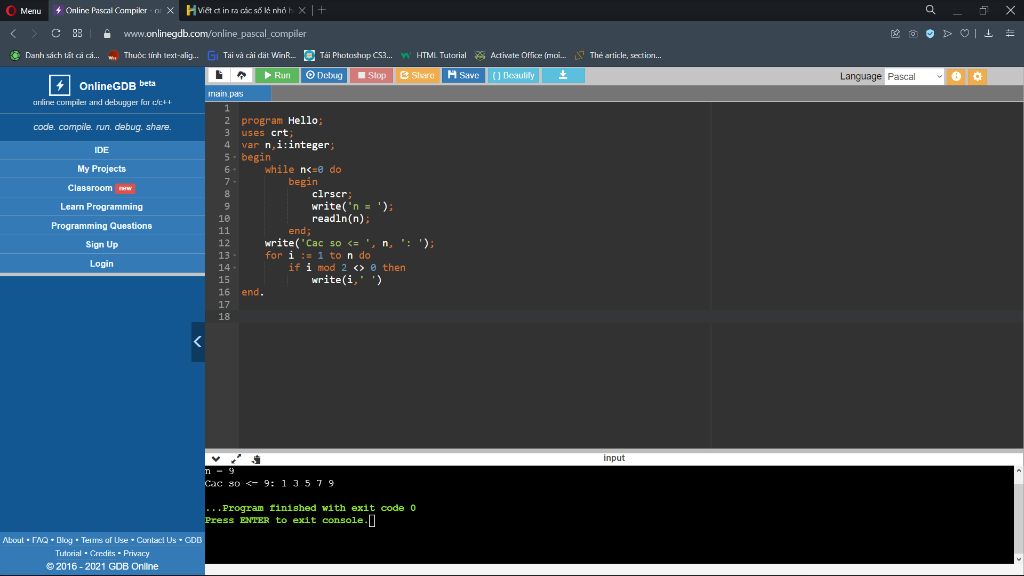Image resolution: width=1024 pixels, height=576 pixels.
Task: Click the browser tab search magnifier icon
Action: (x=931, y=10)
